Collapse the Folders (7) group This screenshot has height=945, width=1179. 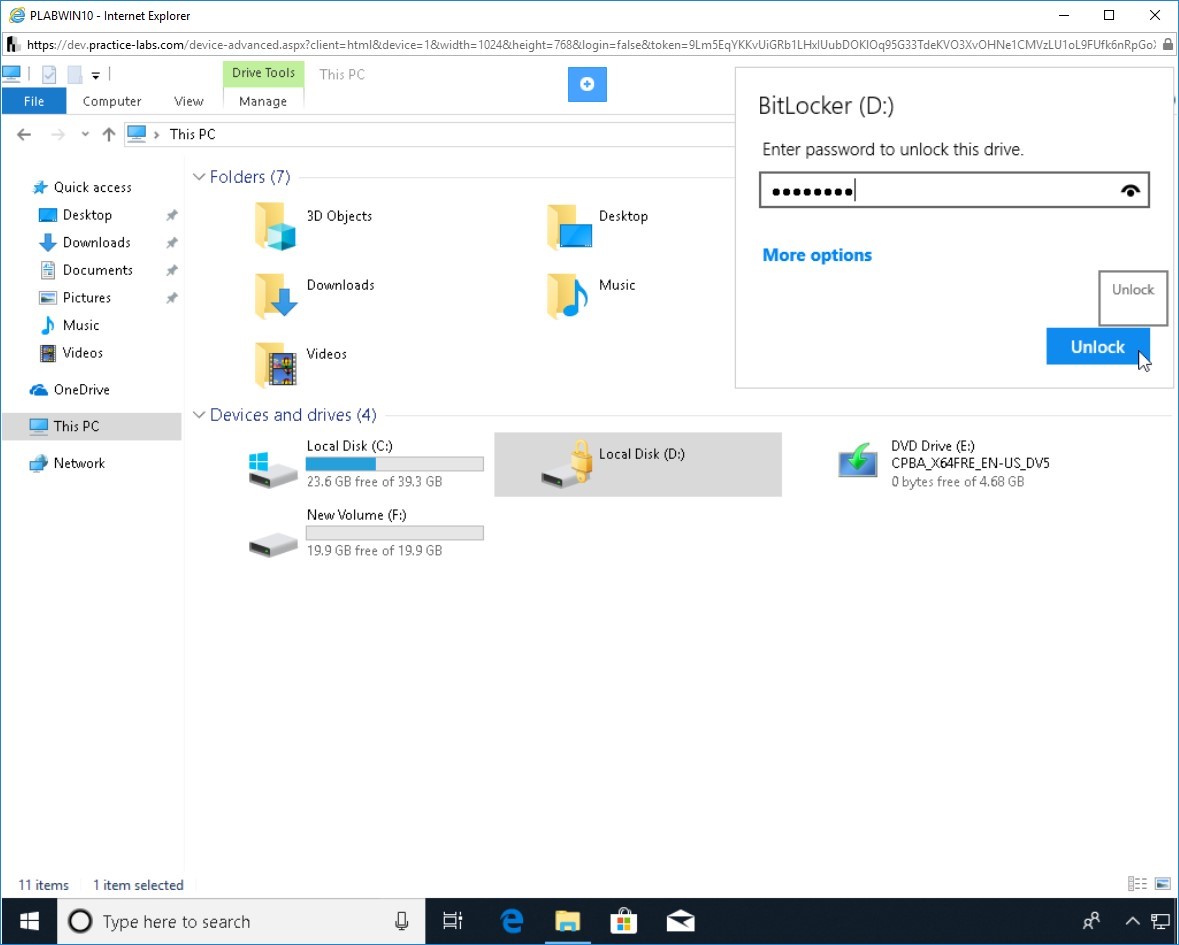pyautogui.click(x=199, y=177)
